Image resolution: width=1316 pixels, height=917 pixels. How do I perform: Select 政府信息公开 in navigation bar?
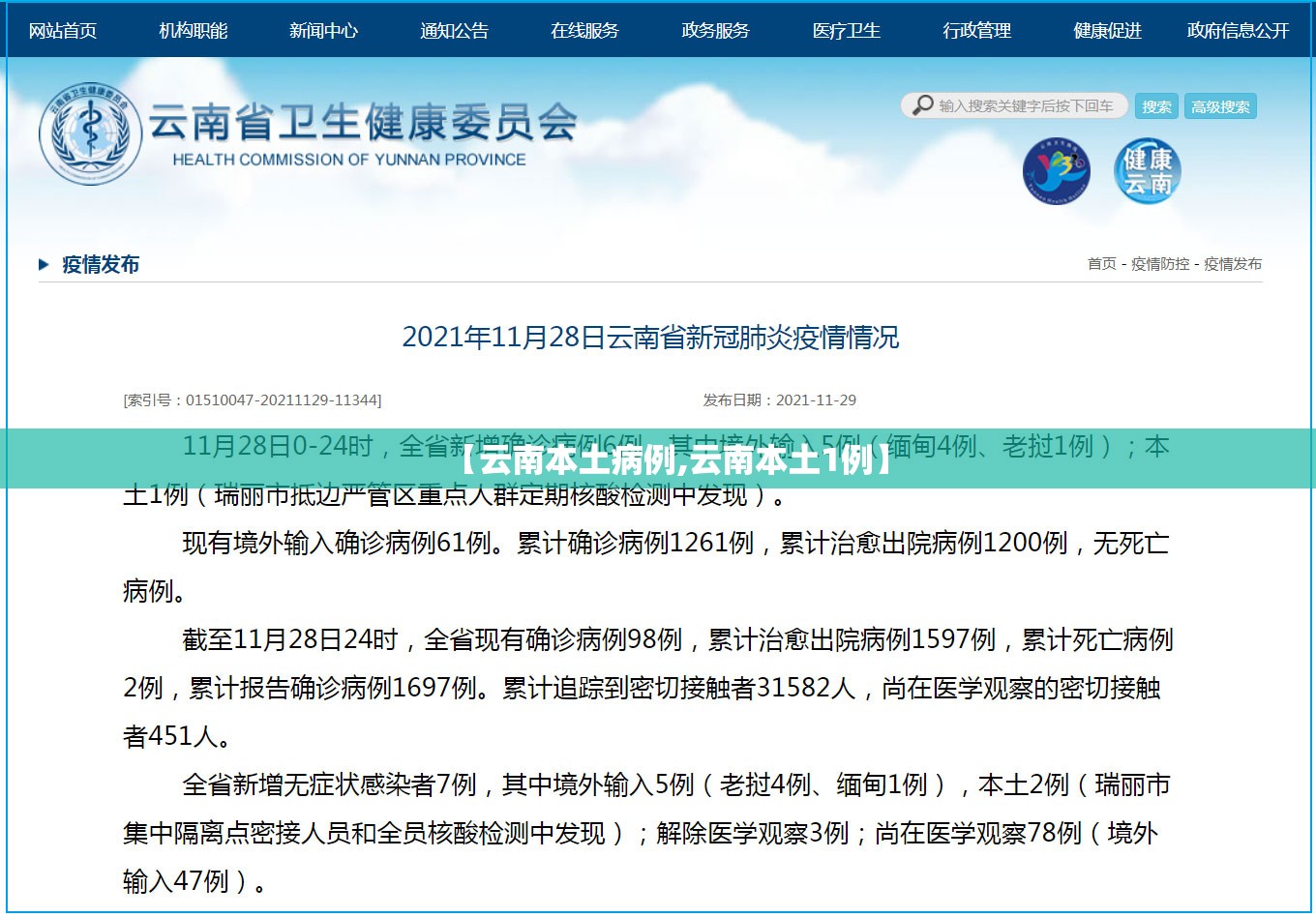1239,31
